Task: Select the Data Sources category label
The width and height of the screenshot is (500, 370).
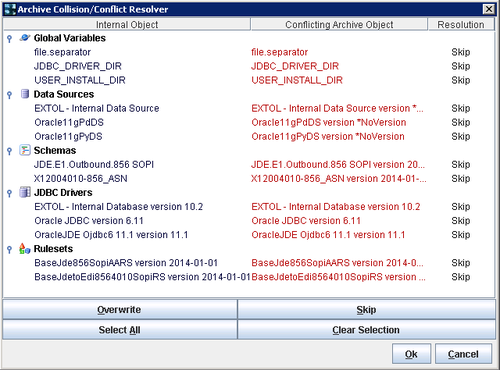Action: [x=64, y=94]
